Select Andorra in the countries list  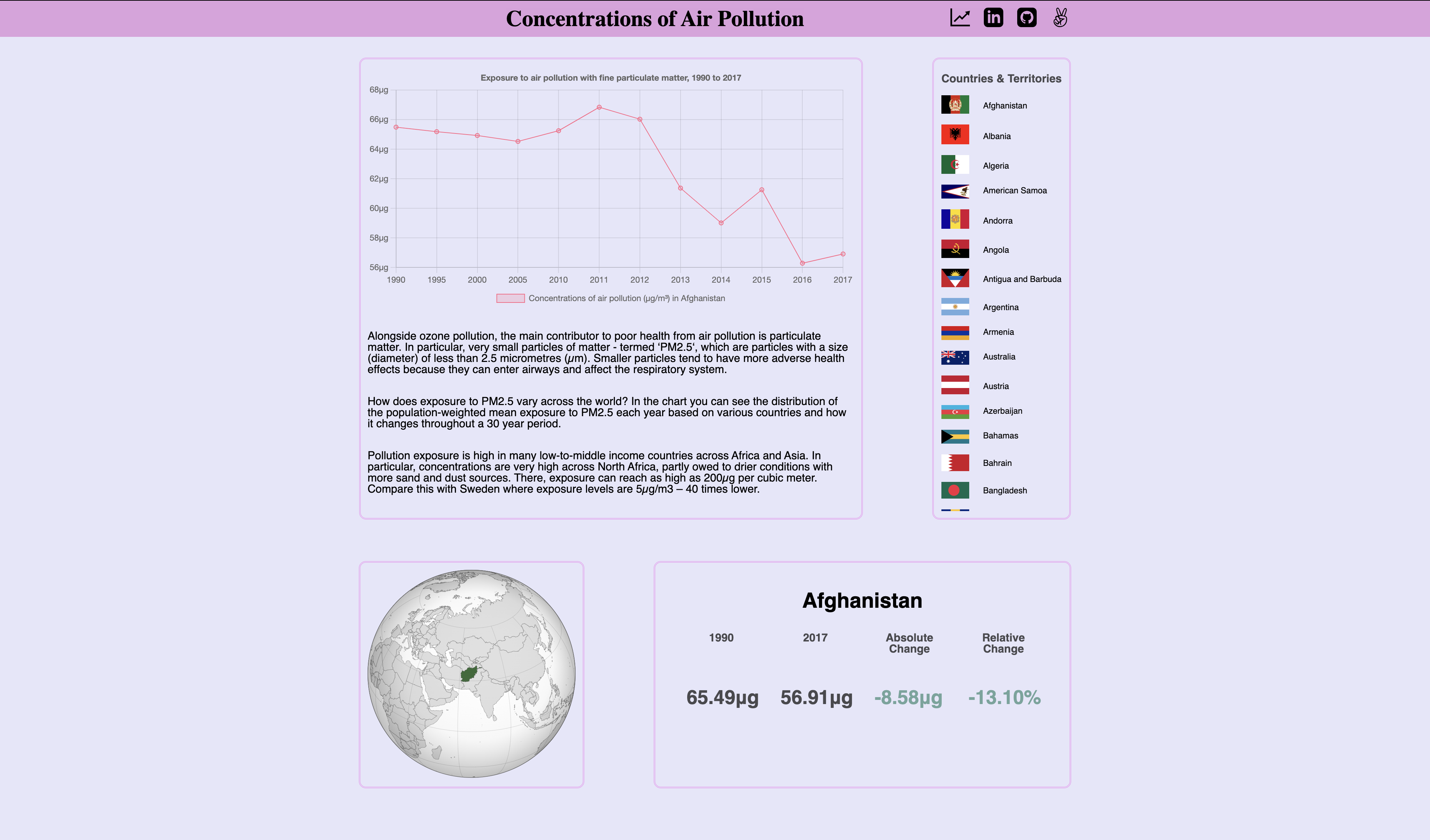pos(997,221)
